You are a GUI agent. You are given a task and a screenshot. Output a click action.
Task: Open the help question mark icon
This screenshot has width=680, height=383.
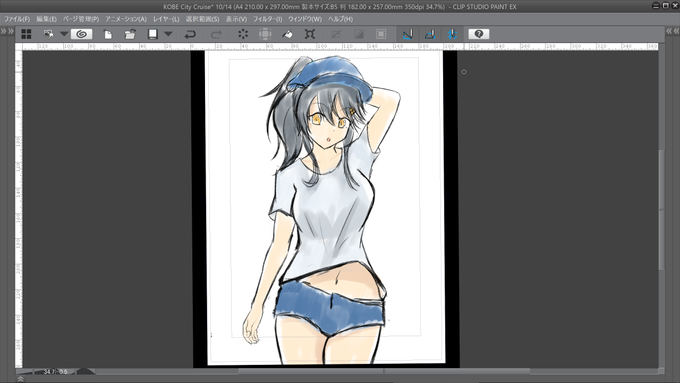coord(479,34)
